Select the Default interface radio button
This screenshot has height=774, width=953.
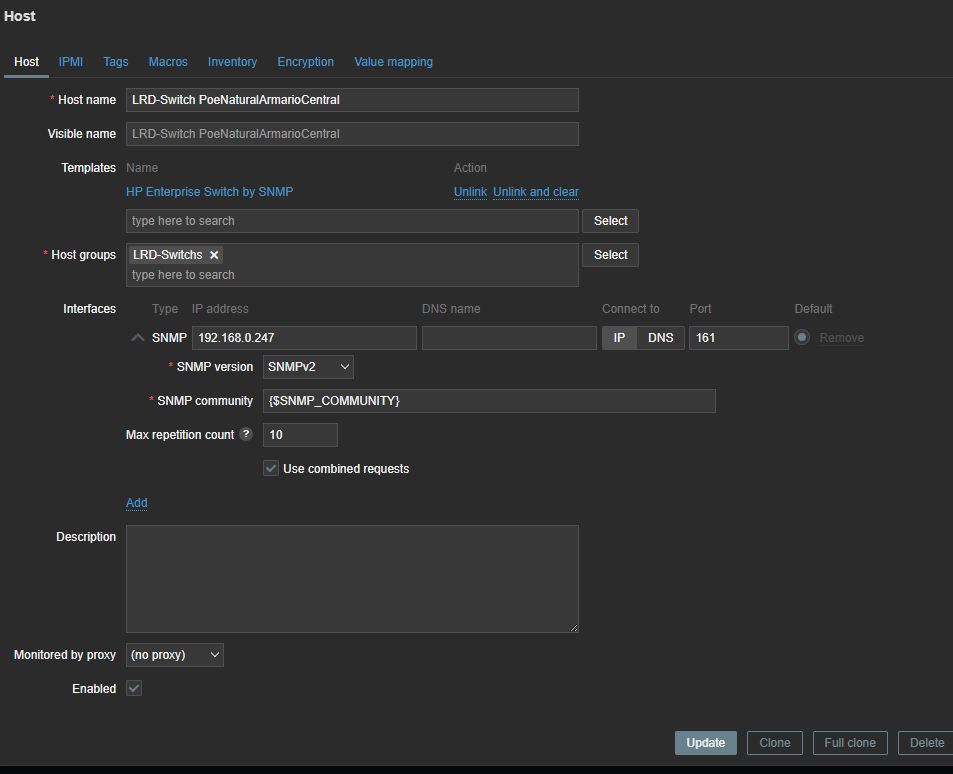802,338
